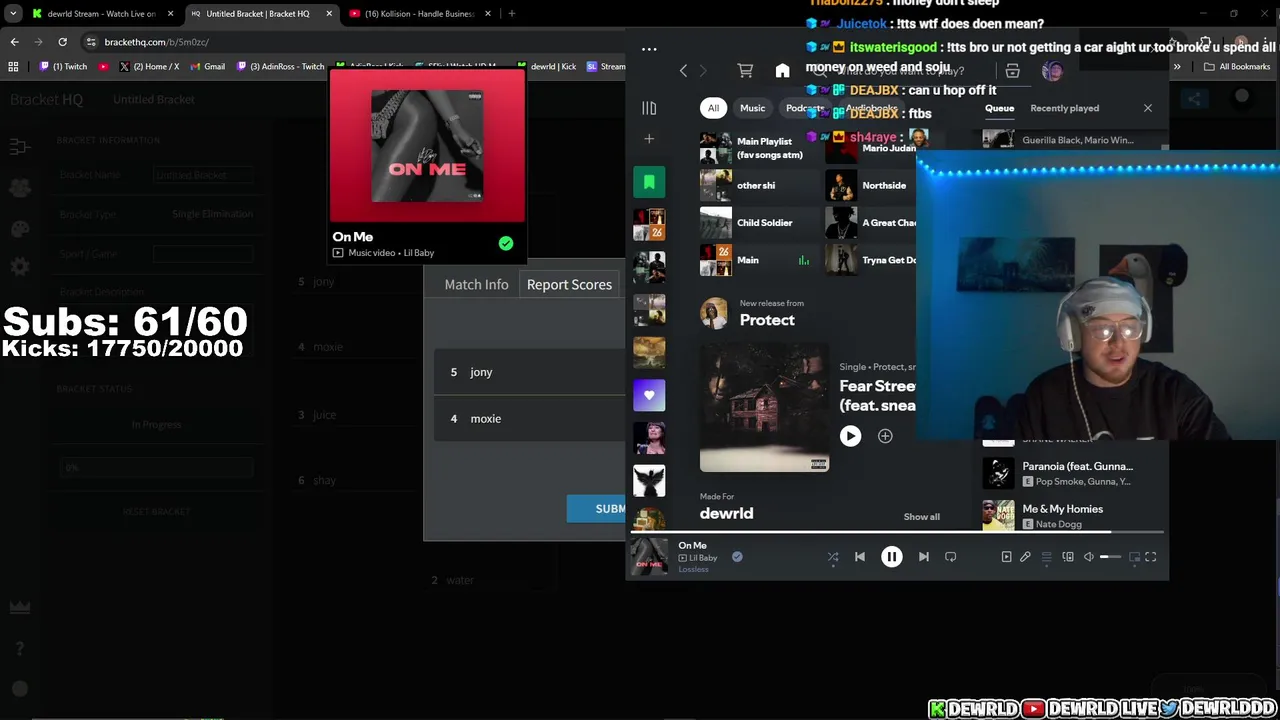Add Fear Street single to library
The image size is (1280, 720).
pos(885,436)
